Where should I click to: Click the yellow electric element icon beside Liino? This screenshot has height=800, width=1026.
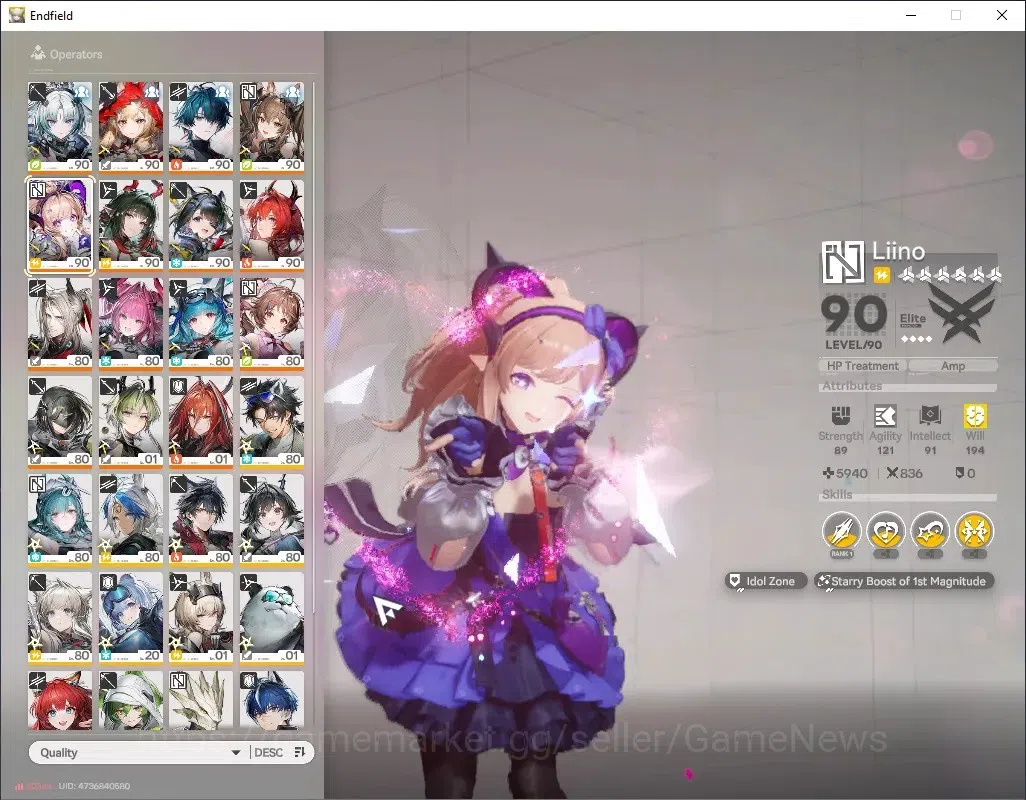(881, 275)
